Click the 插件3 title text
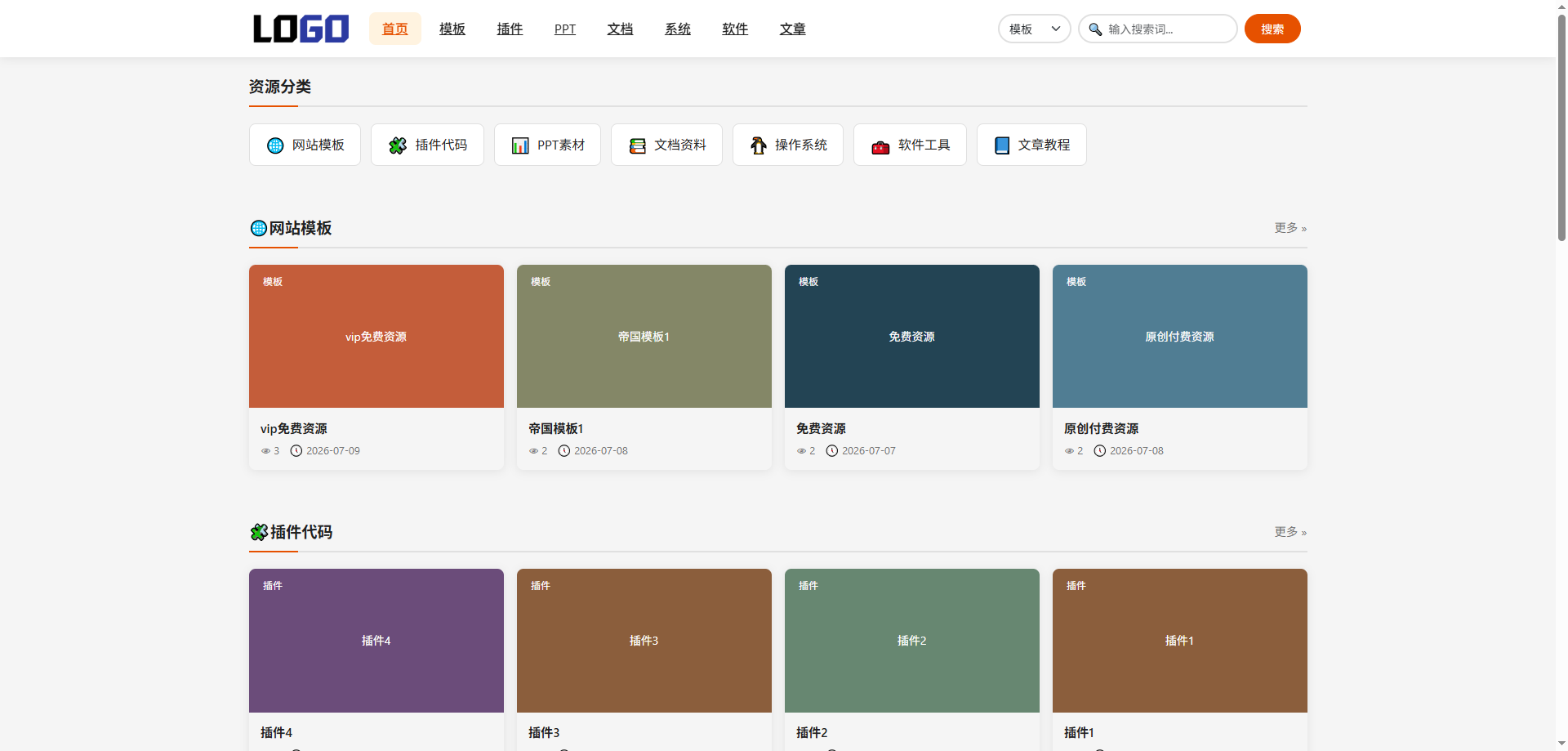This screenshot has height=751, width=1568. tap(545, 733)
